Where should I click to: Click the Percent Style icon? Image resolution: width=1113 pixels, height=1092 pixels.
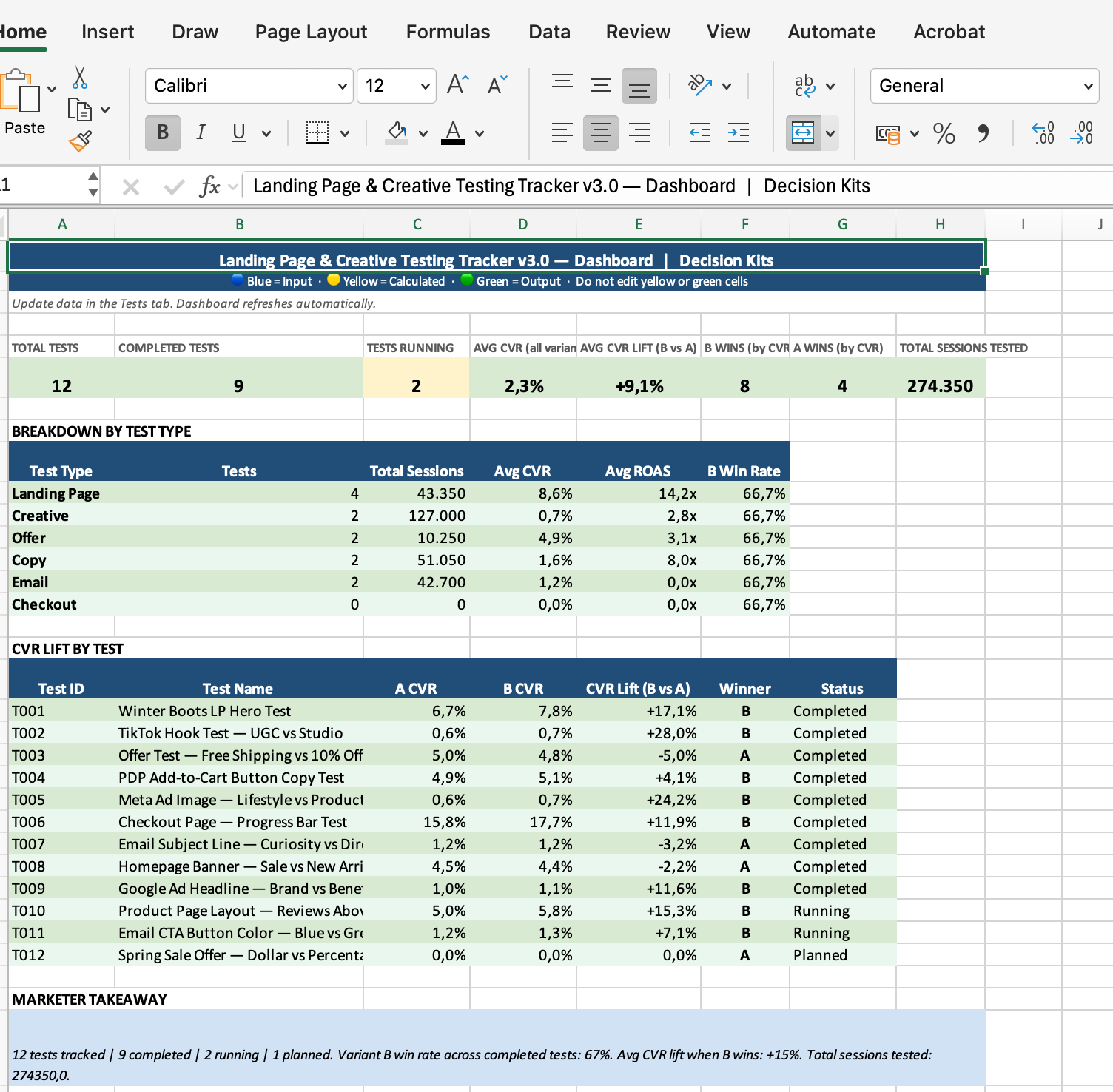tap(944, 133)
